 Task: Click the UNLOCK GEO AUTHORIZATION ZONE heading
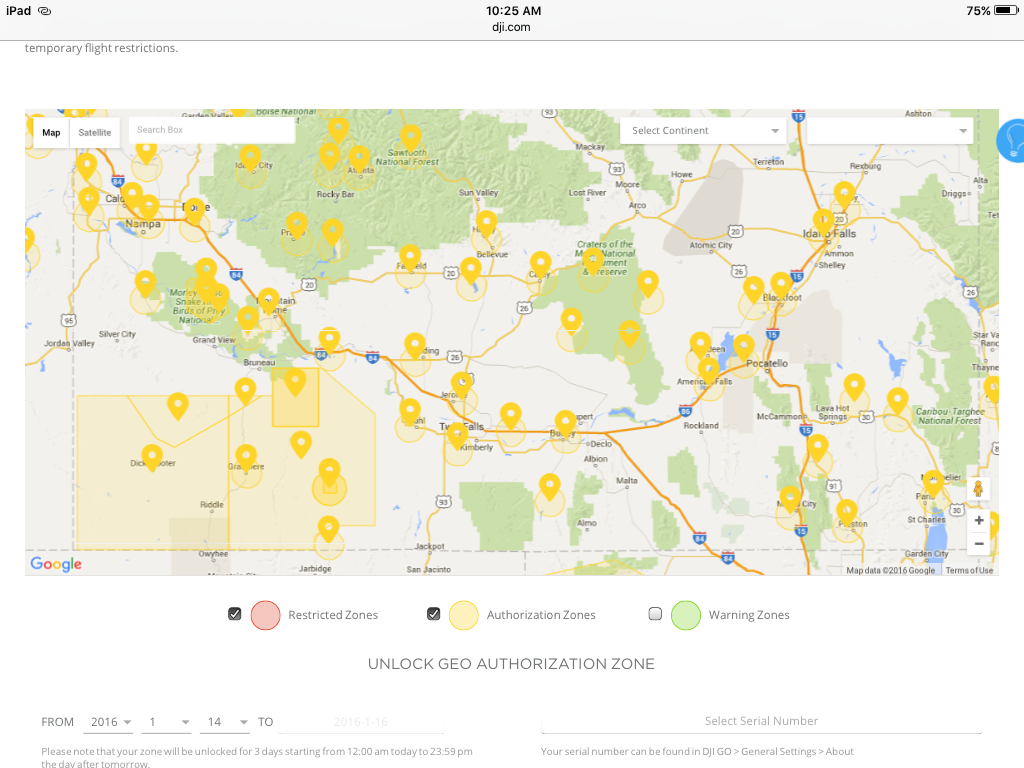511,664
